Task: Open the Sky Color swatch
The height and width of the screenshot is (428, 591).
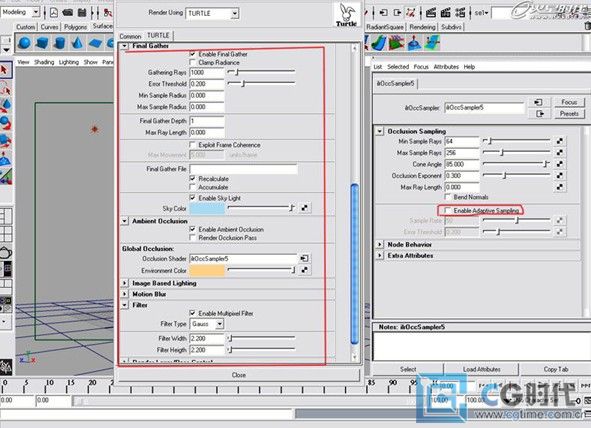Action: [x=207, y=208]
